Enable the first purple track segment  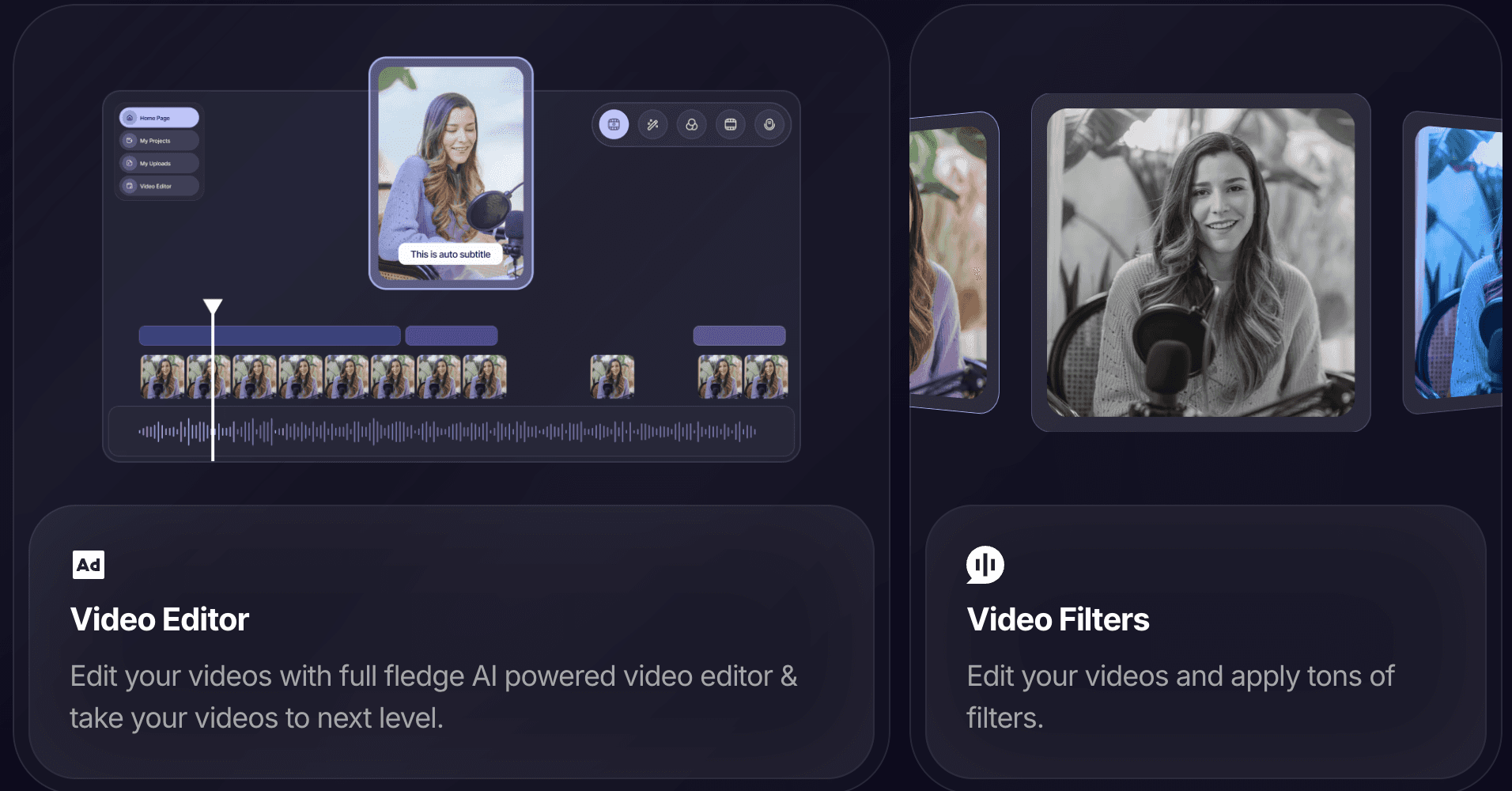click(269, 335)
